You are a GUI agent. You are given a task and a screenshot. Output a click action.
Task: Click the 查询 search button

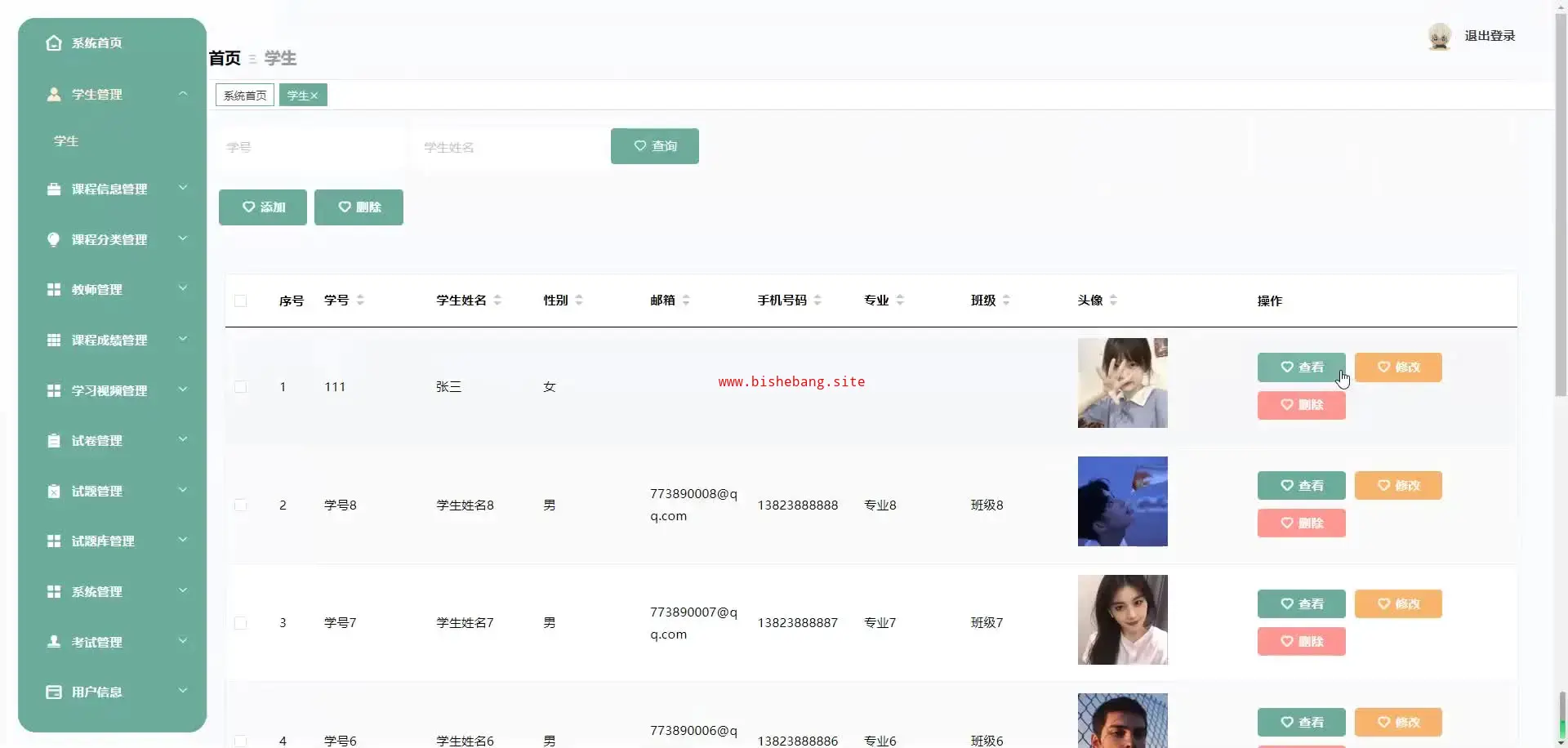click(655, 146)
